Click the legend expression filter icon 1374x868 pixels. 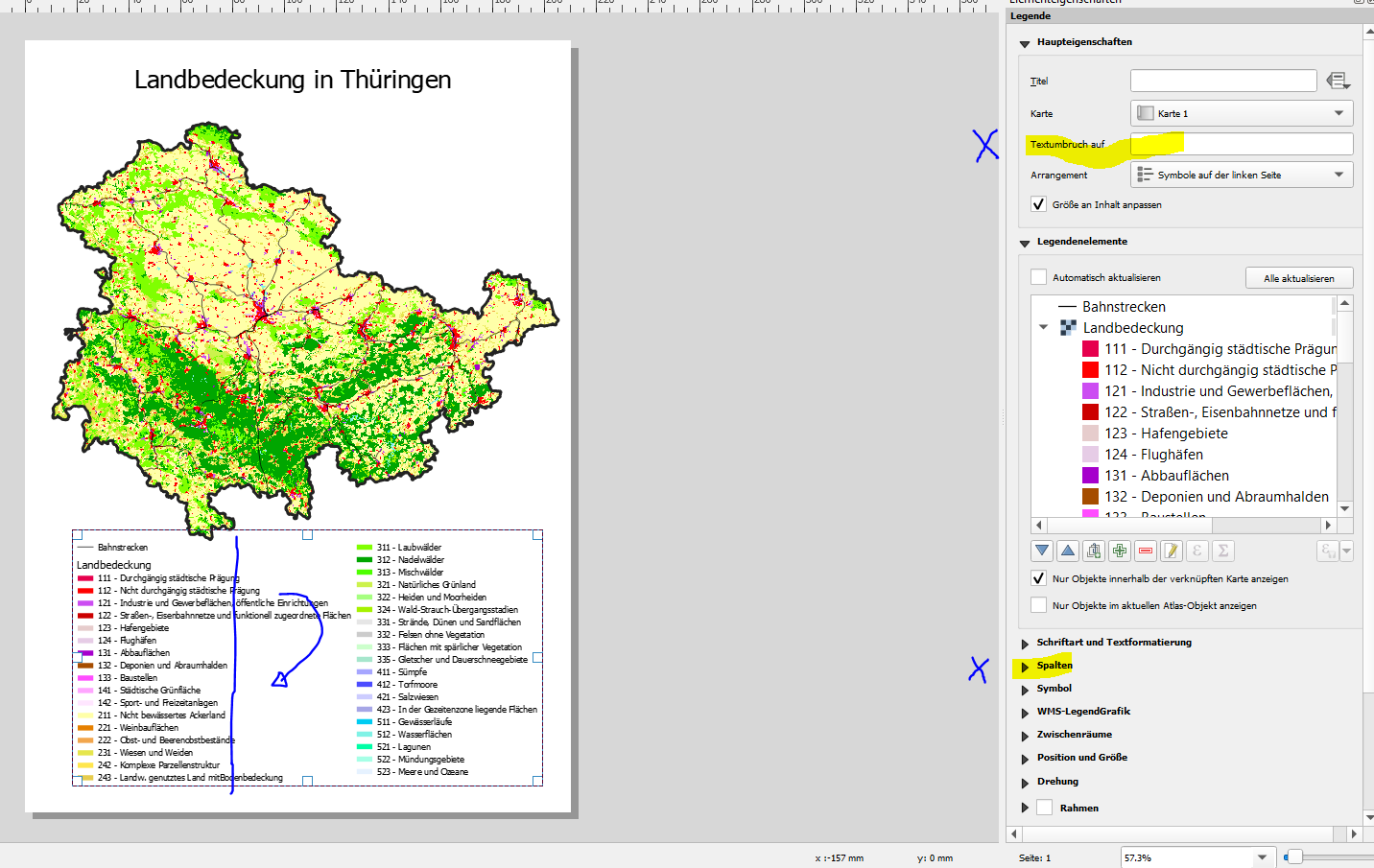[x=1328, y=551]
